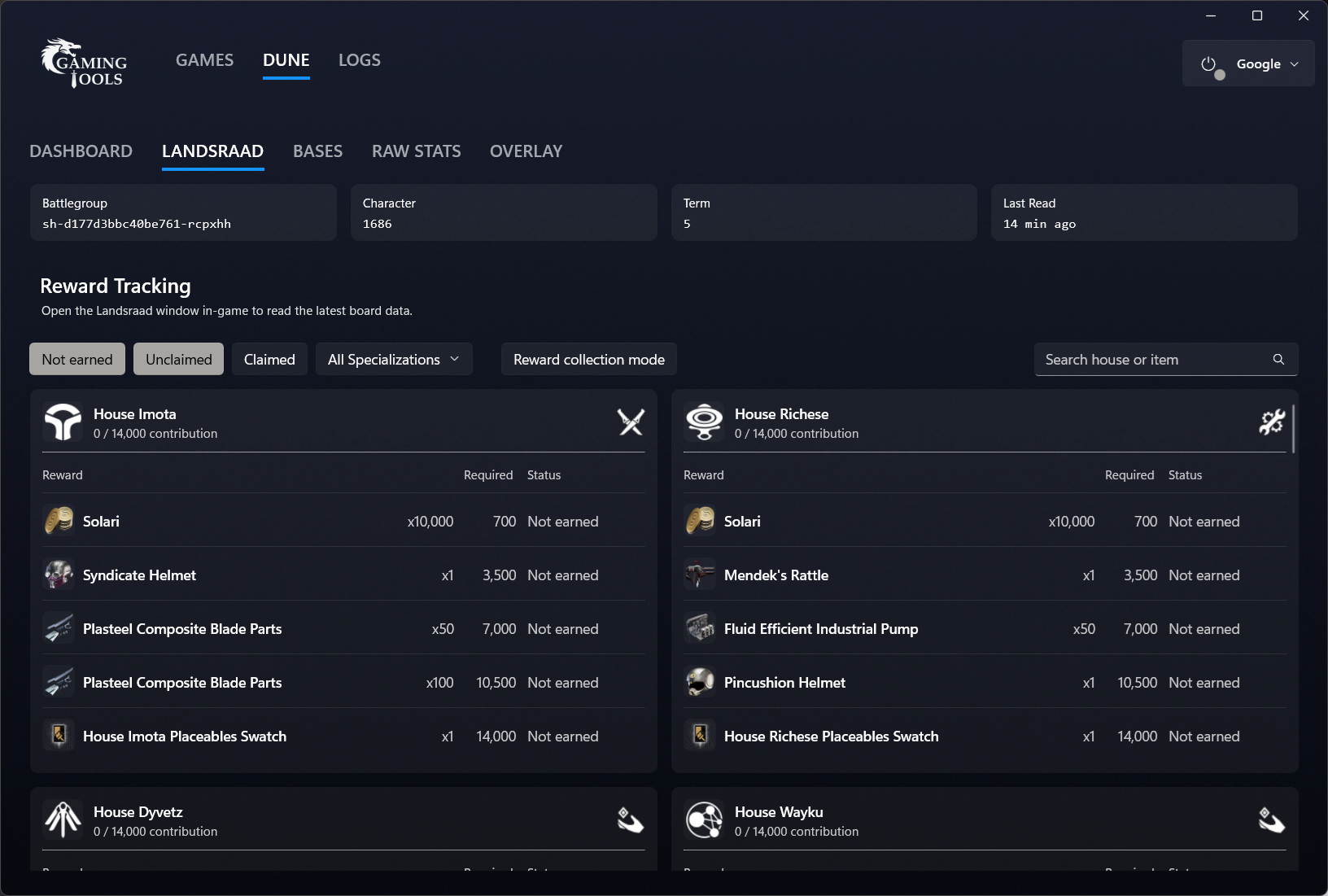1328x896 pixels.
Task: Click the Last Read 14 min ago card
Action: point(1144,212)
